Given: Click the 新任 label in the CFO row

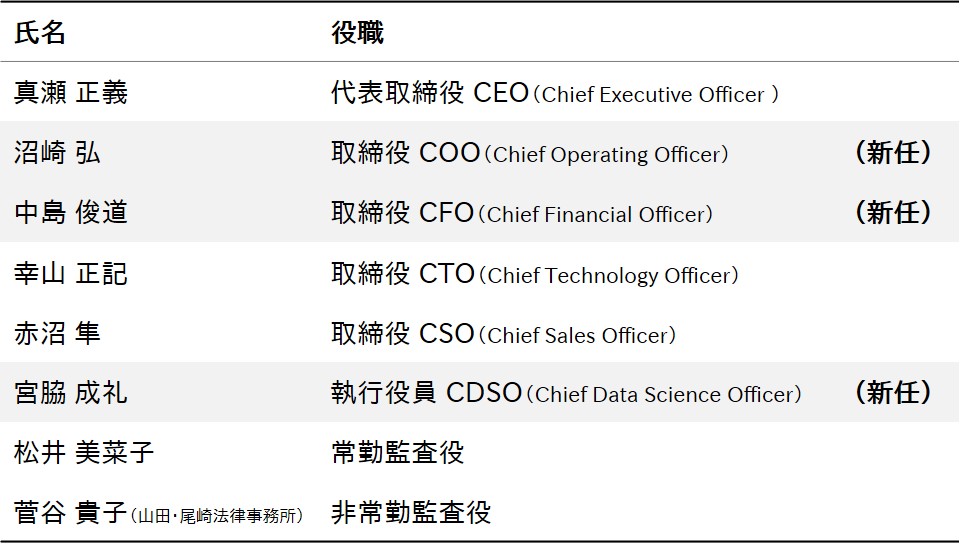Looking at the screenshot, I should click(x=894, y=212).
